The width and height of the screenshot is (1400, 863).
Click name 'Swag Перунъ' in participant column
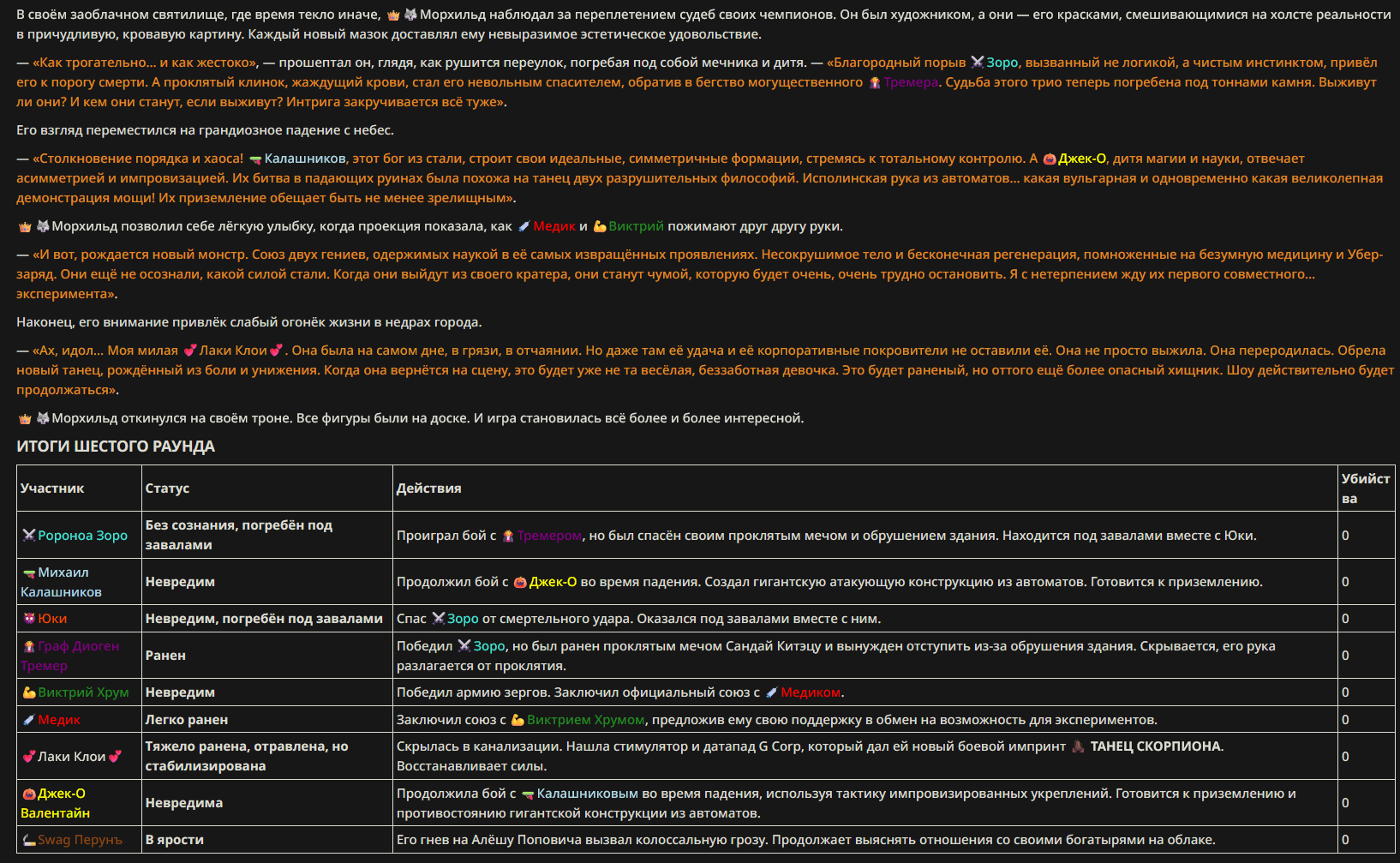coord(80,840)
